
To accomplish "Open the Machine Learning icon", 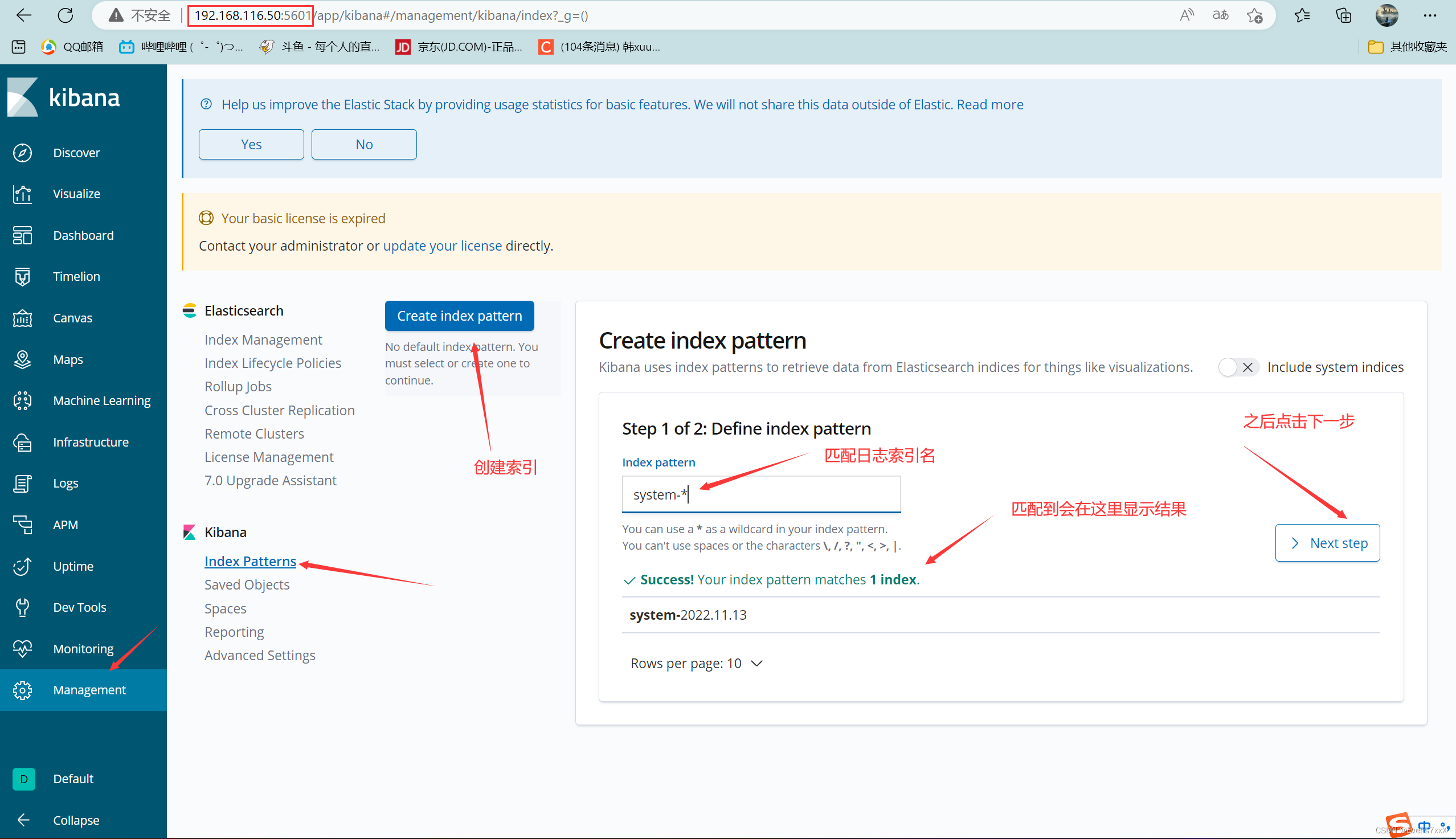I will click(x=22, y=400).
